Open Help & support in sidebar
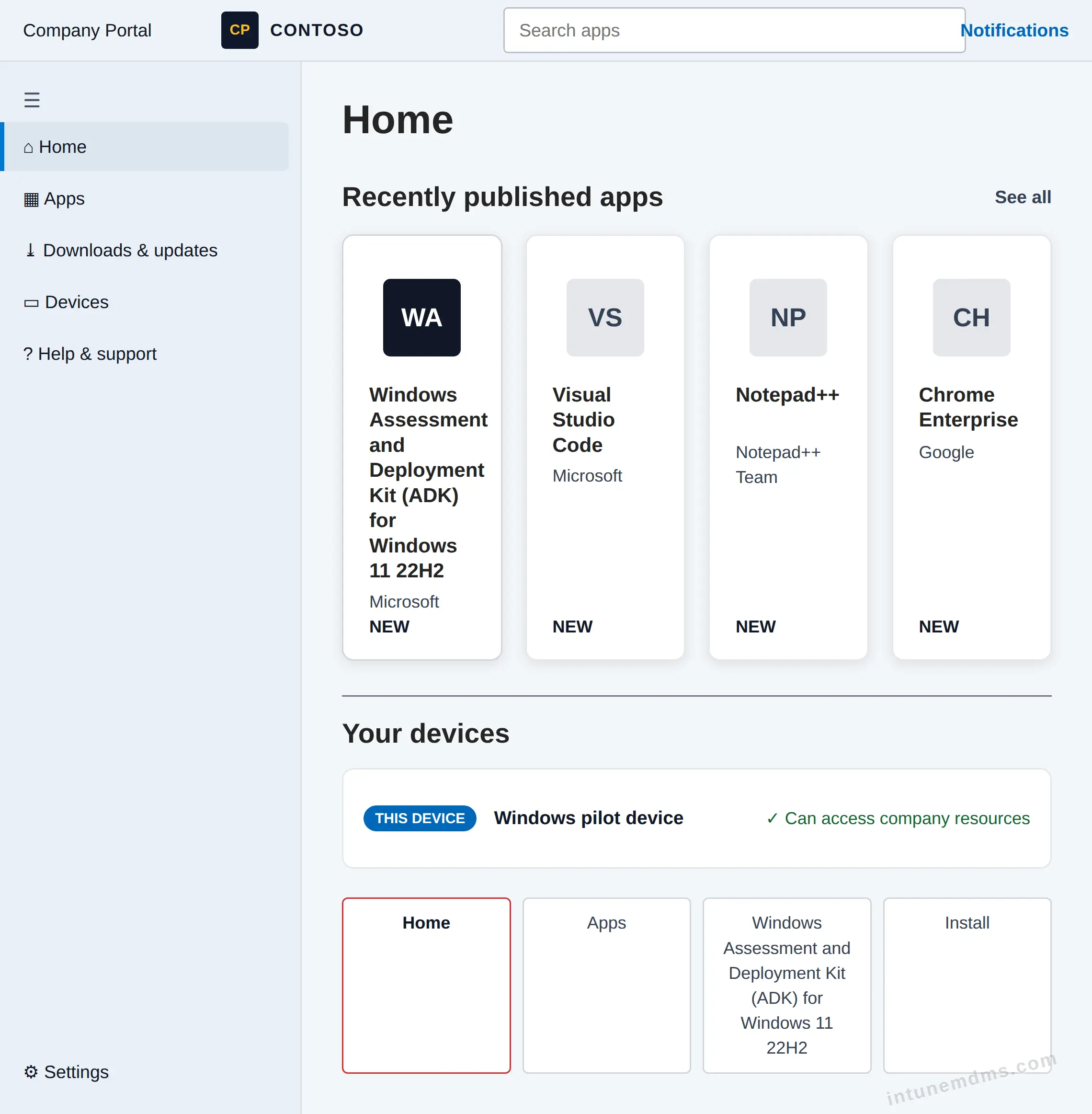The height and width of the screenshot is (1114, 1092). pos(90,353)
